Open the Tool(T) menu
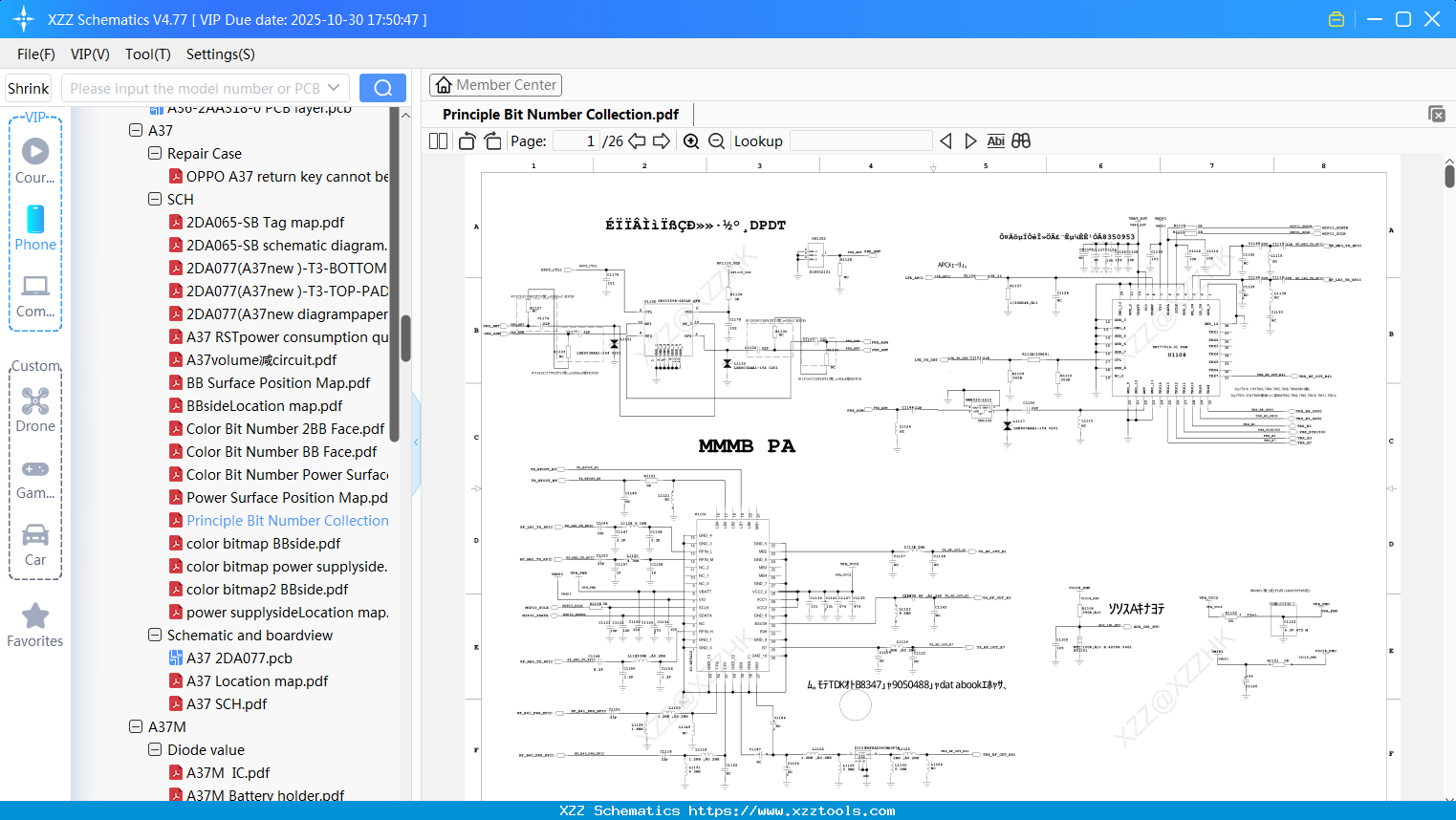This screenshot has width=1456, height=820. (147, 54)
